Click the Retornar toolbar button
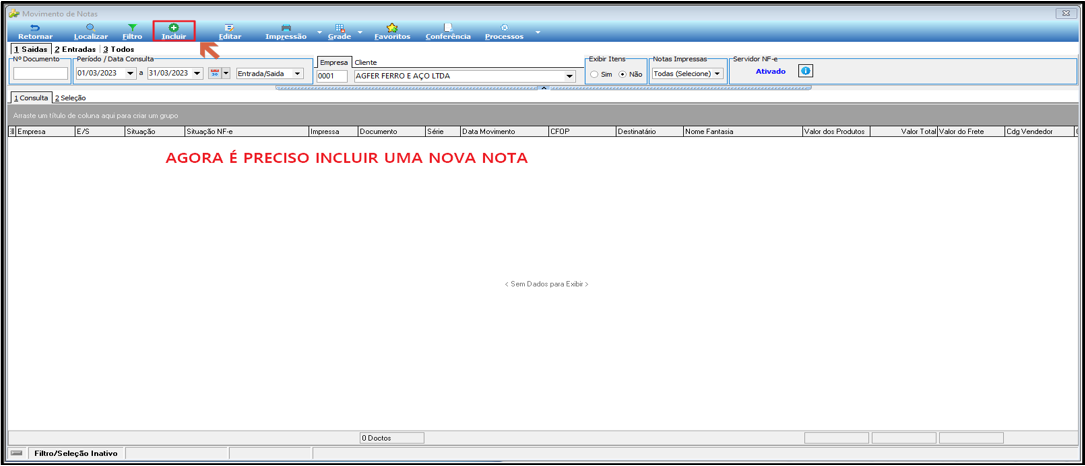The image size is (1085, 466). pos(35,31)
